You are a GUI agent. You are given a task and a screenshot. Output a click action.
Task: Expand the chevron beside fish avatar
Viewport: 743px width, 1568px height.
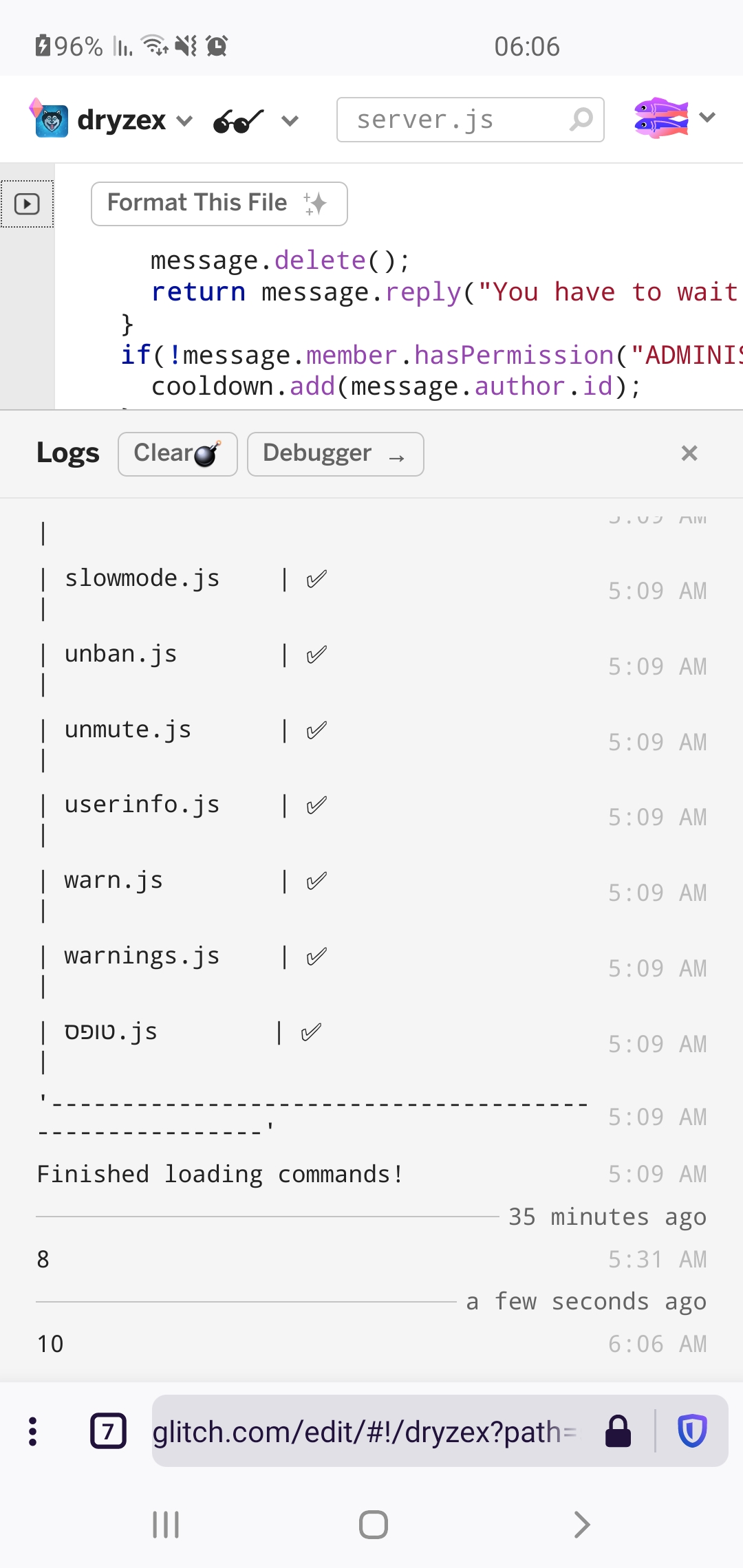pos(707,118)
